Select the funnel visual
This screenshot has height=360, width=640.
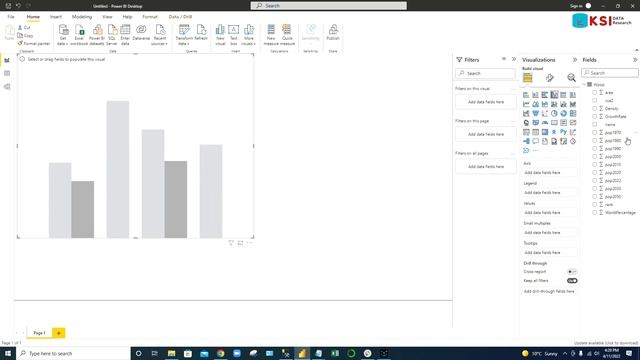tap(536, 113)
